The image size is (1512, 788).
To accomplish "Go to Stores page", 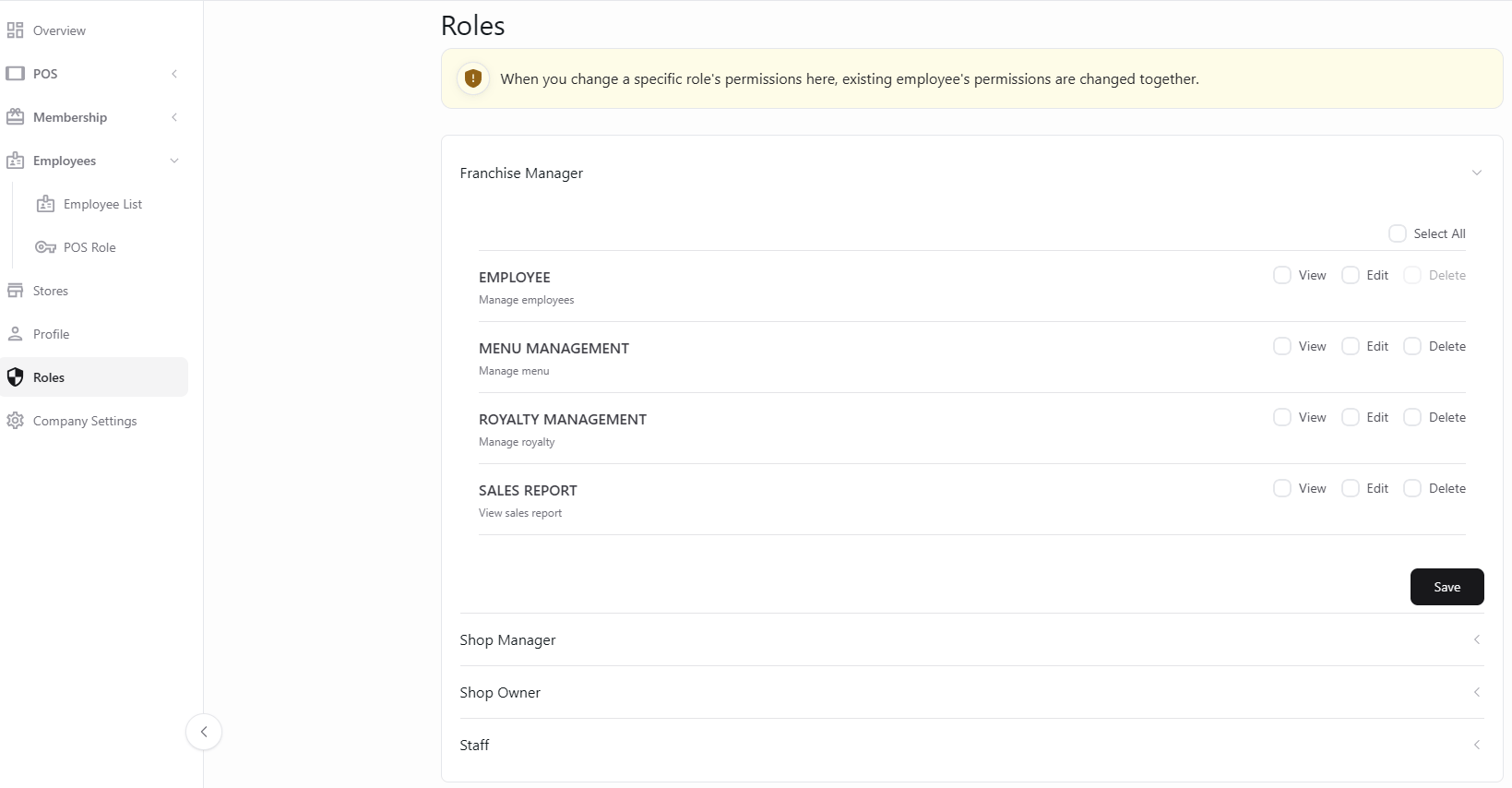I will 94,291.
